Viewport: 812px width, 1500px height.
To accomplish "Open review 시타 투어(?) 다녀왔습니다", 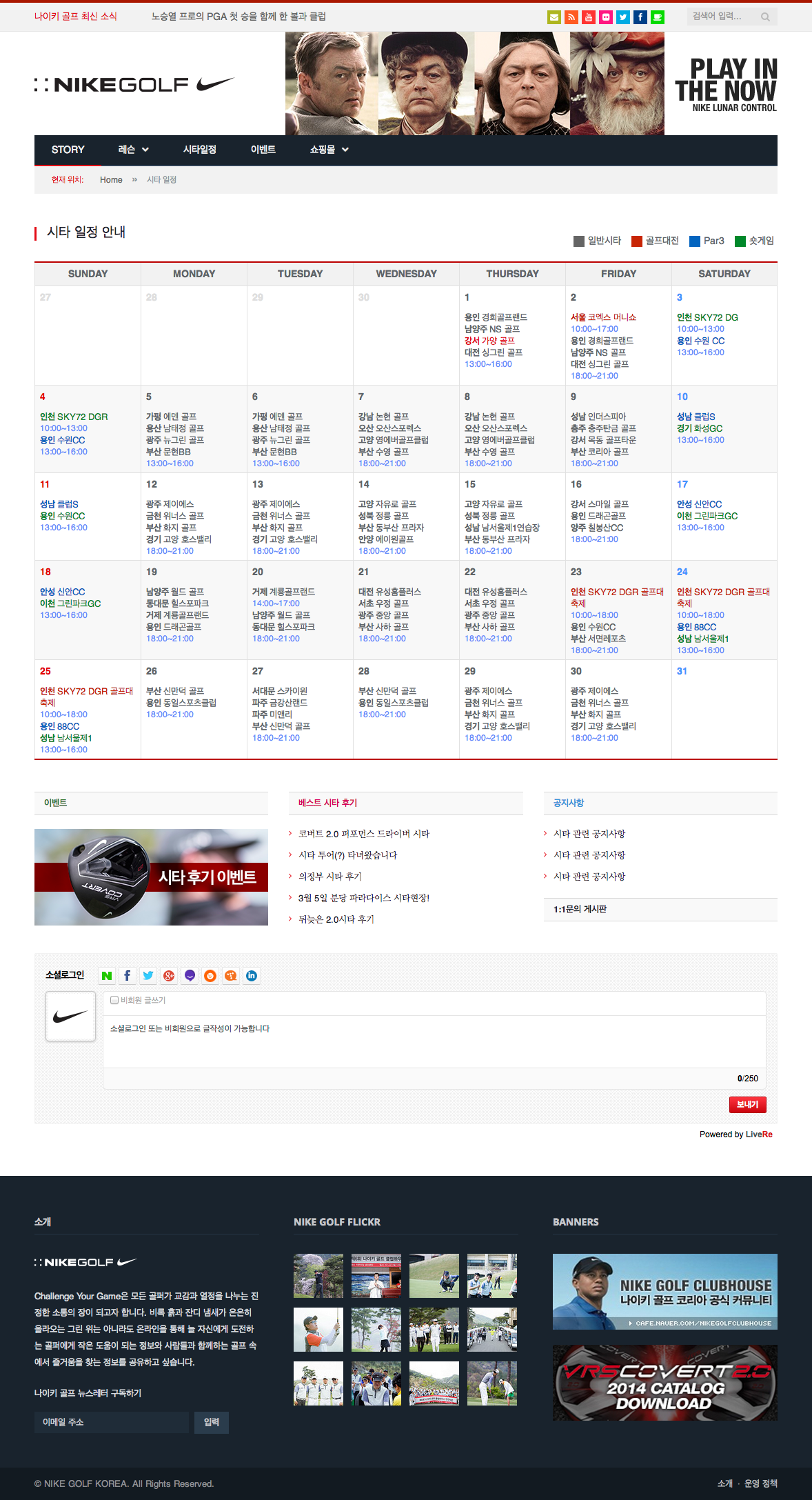I will pos(347,855).
